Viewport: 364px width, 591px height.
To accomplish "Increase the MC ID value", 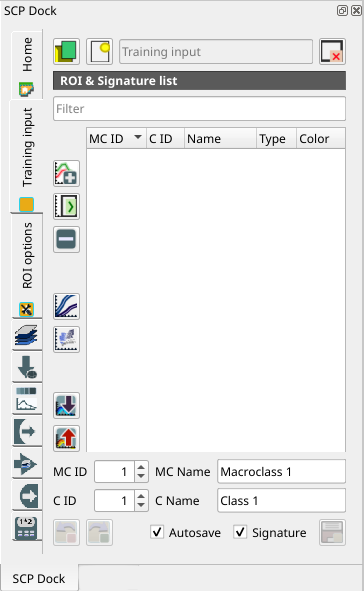I will 141,467.
